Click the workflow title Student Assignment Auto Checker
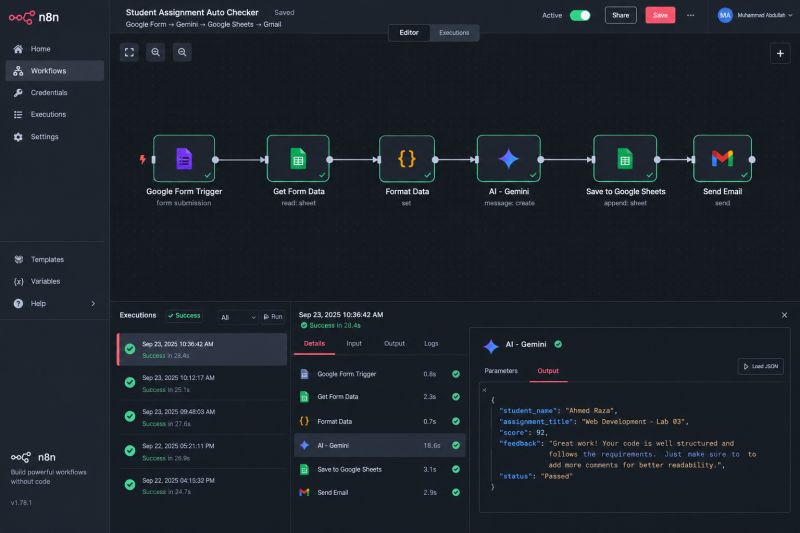Screen dimensions: 800x533 pyautogui.click(x=192, y=12)
